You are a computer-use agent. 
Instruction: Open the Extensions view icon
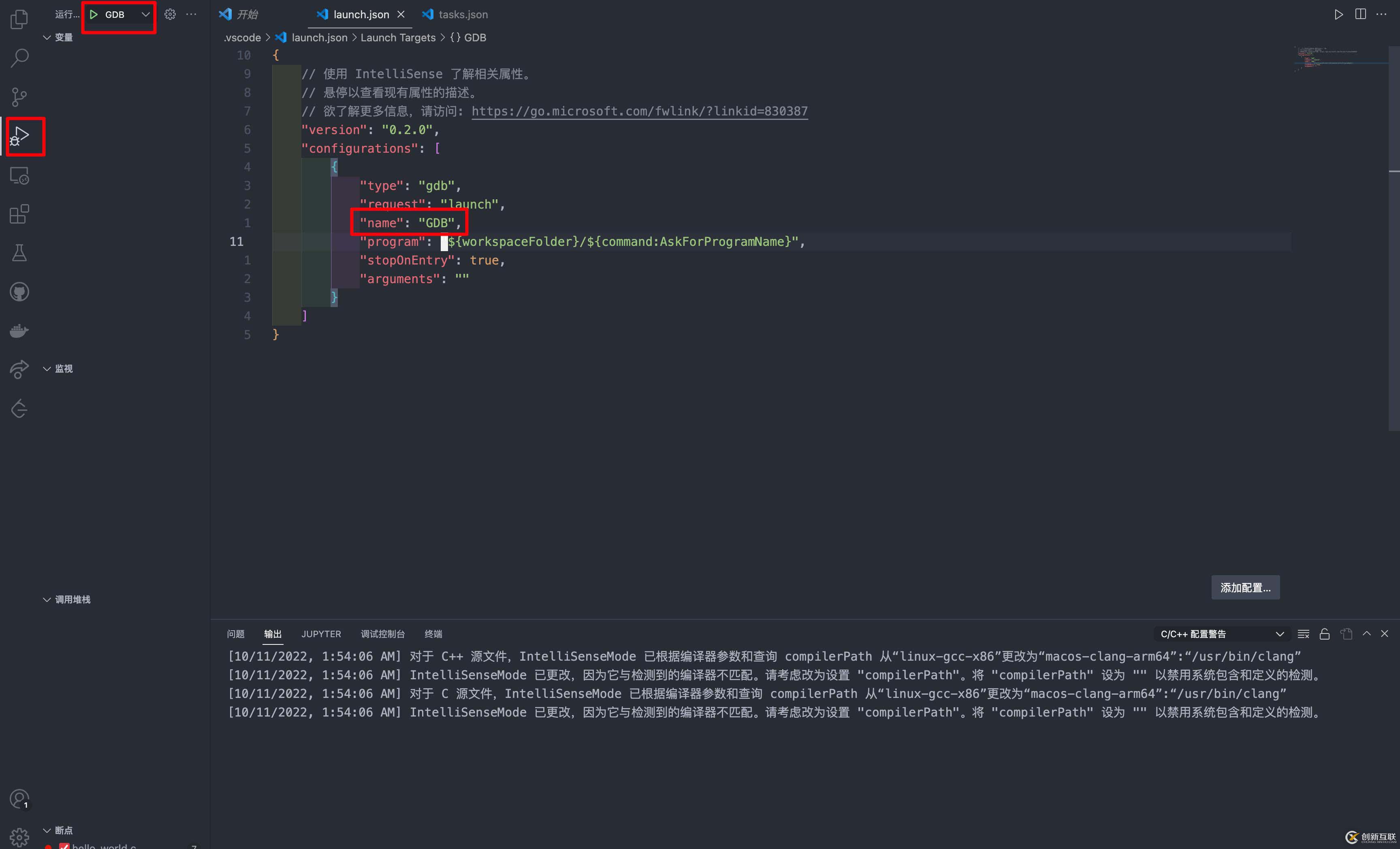pyautogui.click(x=19, y=214)
